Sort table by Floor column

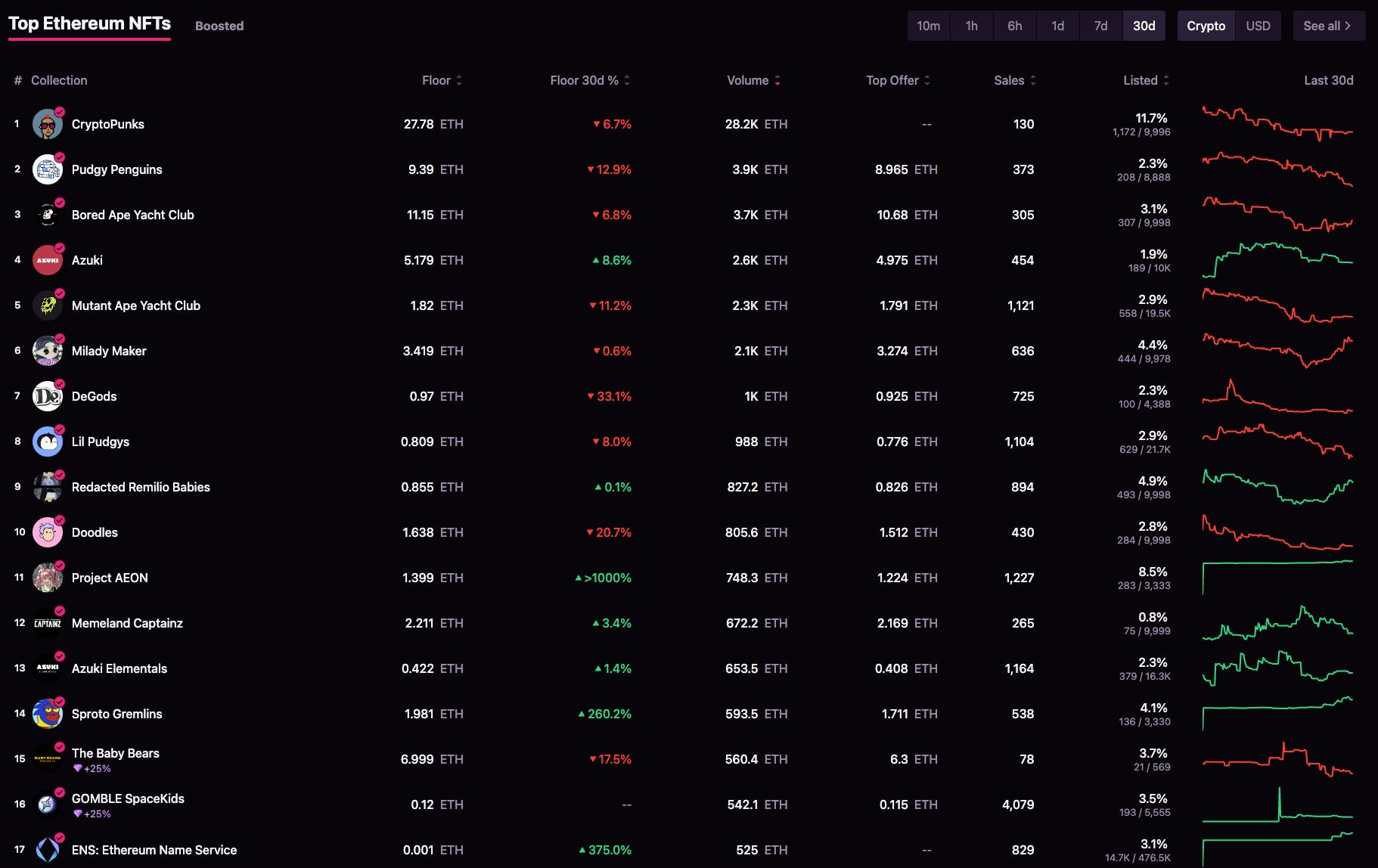point(442,80)
